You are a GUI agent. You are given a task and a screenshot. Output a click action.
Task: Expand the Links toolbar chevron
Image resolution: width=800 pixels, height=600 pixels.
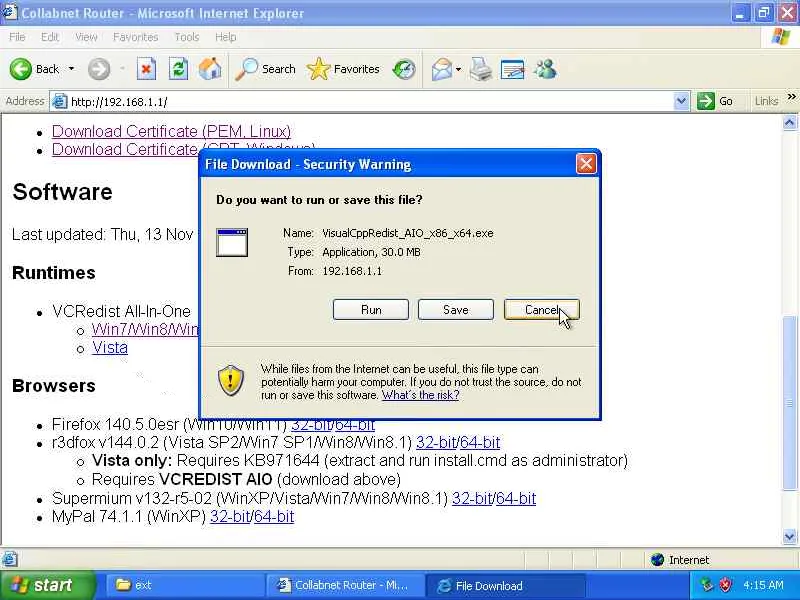(791, 97)
